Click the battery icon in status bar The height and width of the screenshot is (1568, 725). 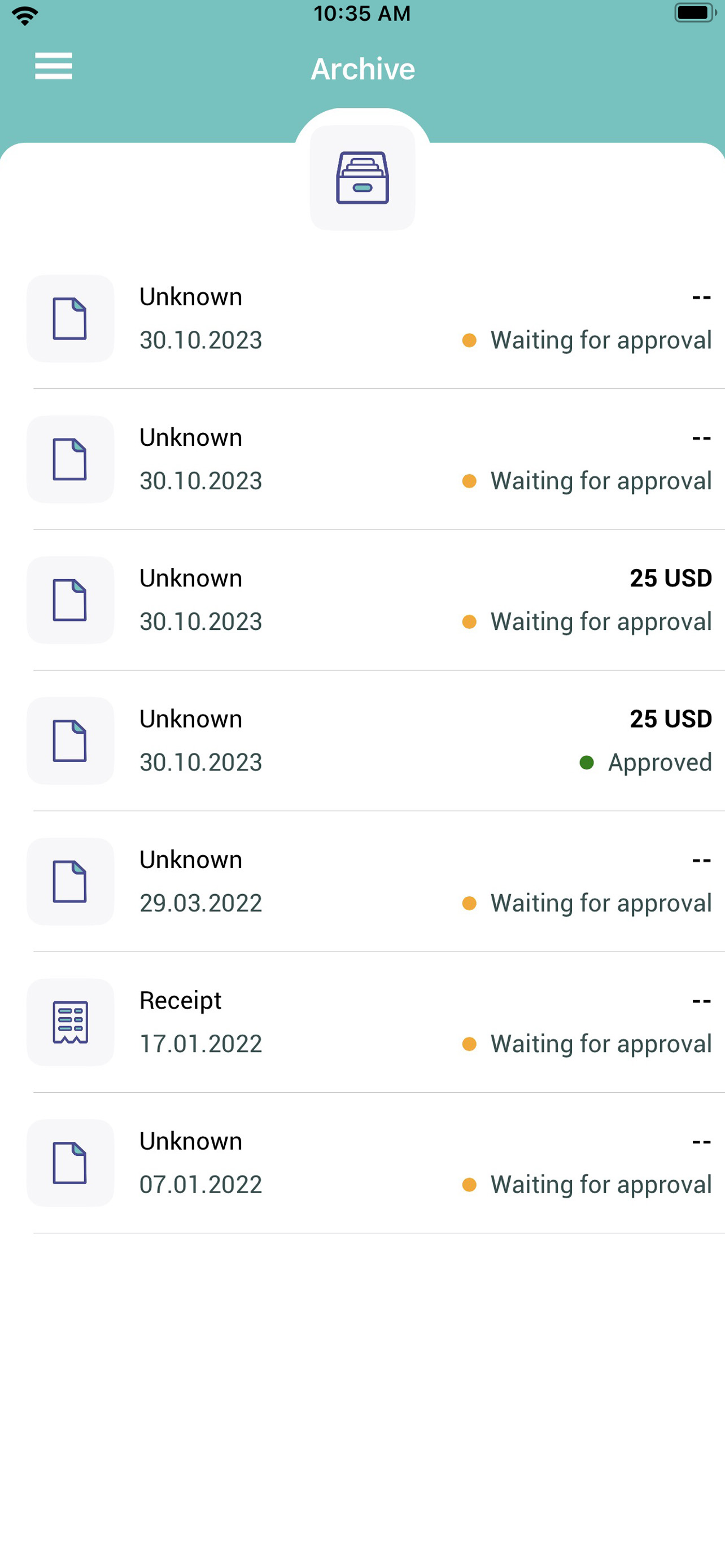click(695, 13)
